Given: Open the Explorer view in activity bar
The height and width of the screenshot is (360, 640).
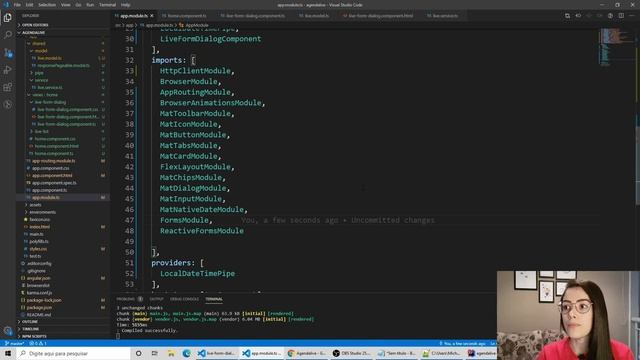Looking at the screenshot, I should tap(7, 18).
